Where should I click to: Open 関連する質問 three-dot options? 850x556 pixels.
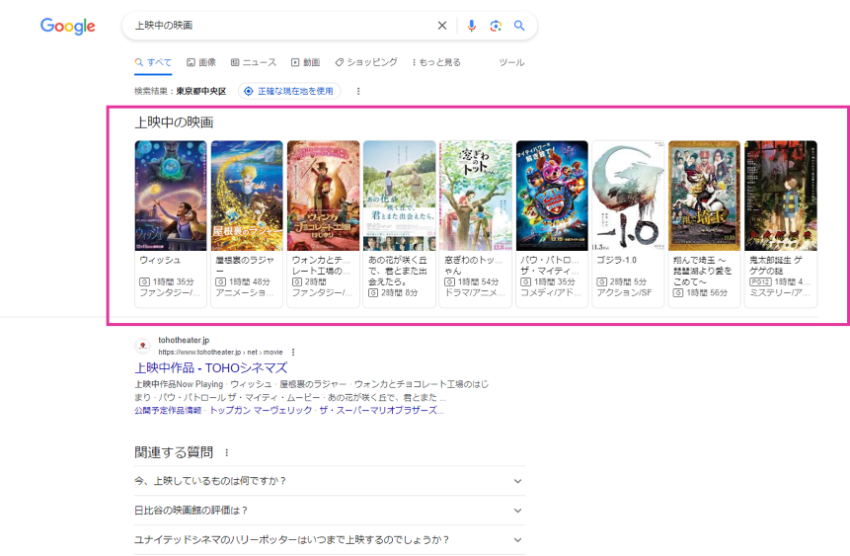click(227, 452)
